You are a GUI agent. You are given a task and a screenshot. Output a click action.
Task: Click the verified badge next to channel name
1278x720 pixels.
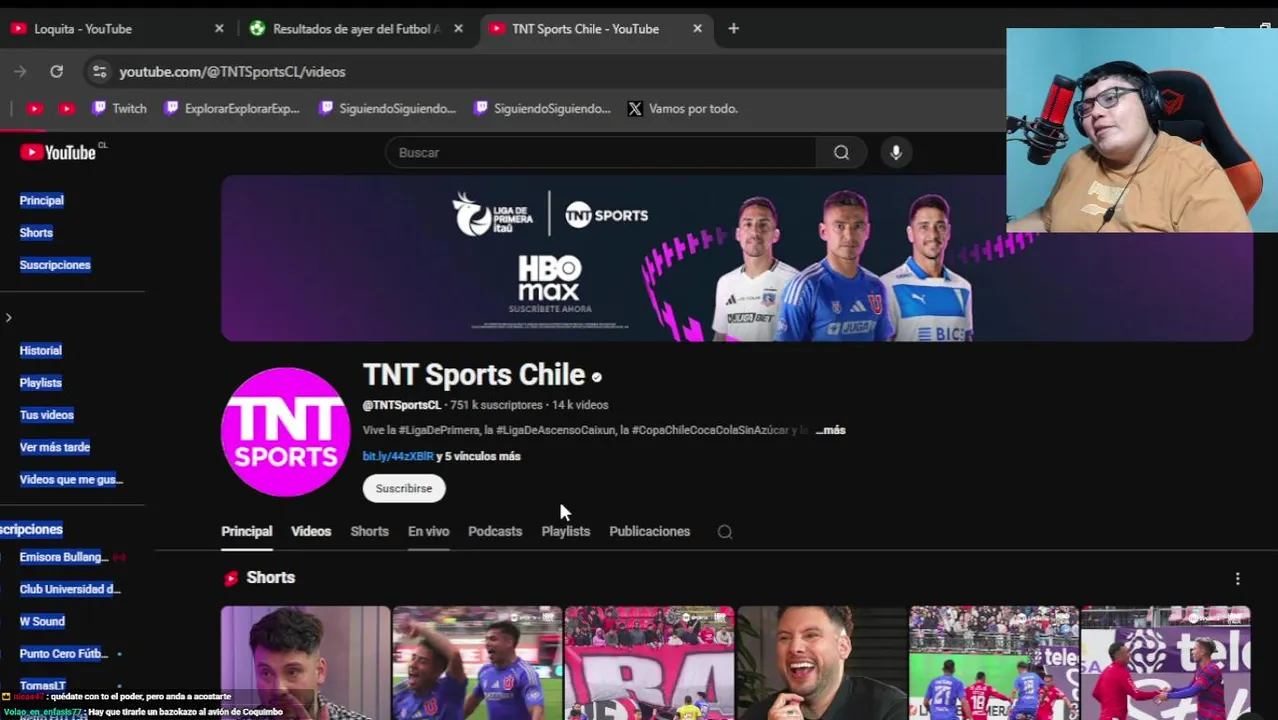597,377
